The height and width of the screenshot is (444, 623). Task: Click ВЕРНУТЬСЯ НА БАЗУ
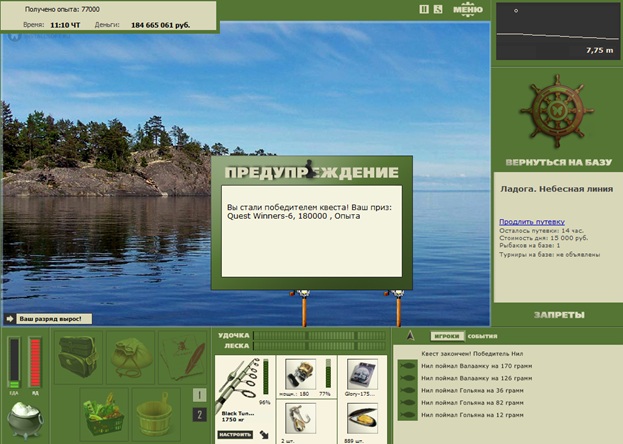pyautogui.click(x=559, y=162)
